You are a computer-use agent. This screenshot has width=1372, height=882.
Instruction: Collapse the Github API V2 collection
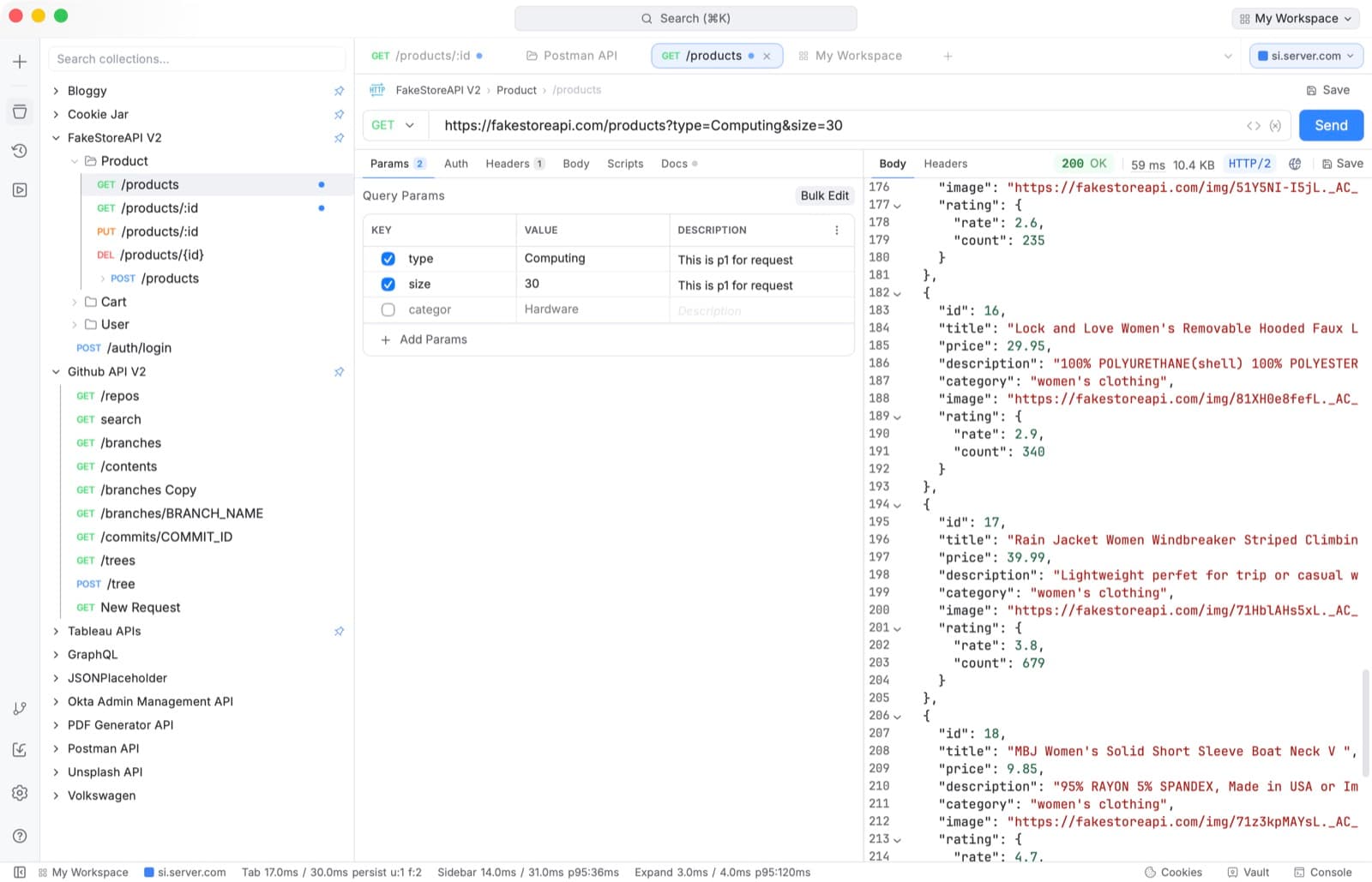[x=56, y=372]
